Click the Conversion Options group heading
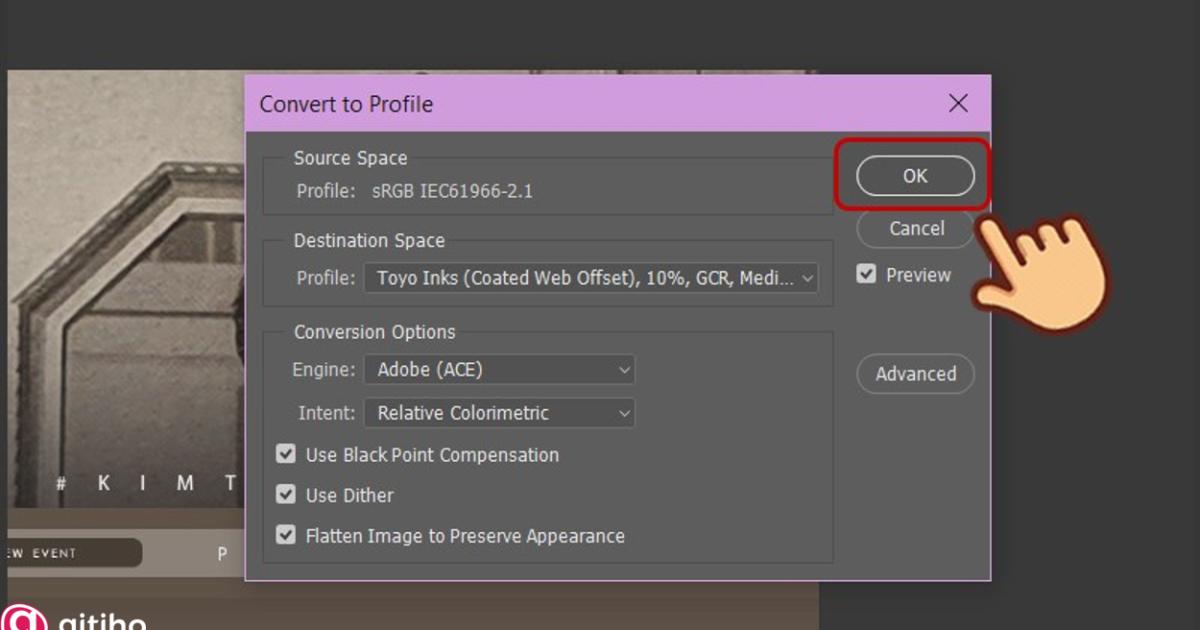 coord(374,332)
